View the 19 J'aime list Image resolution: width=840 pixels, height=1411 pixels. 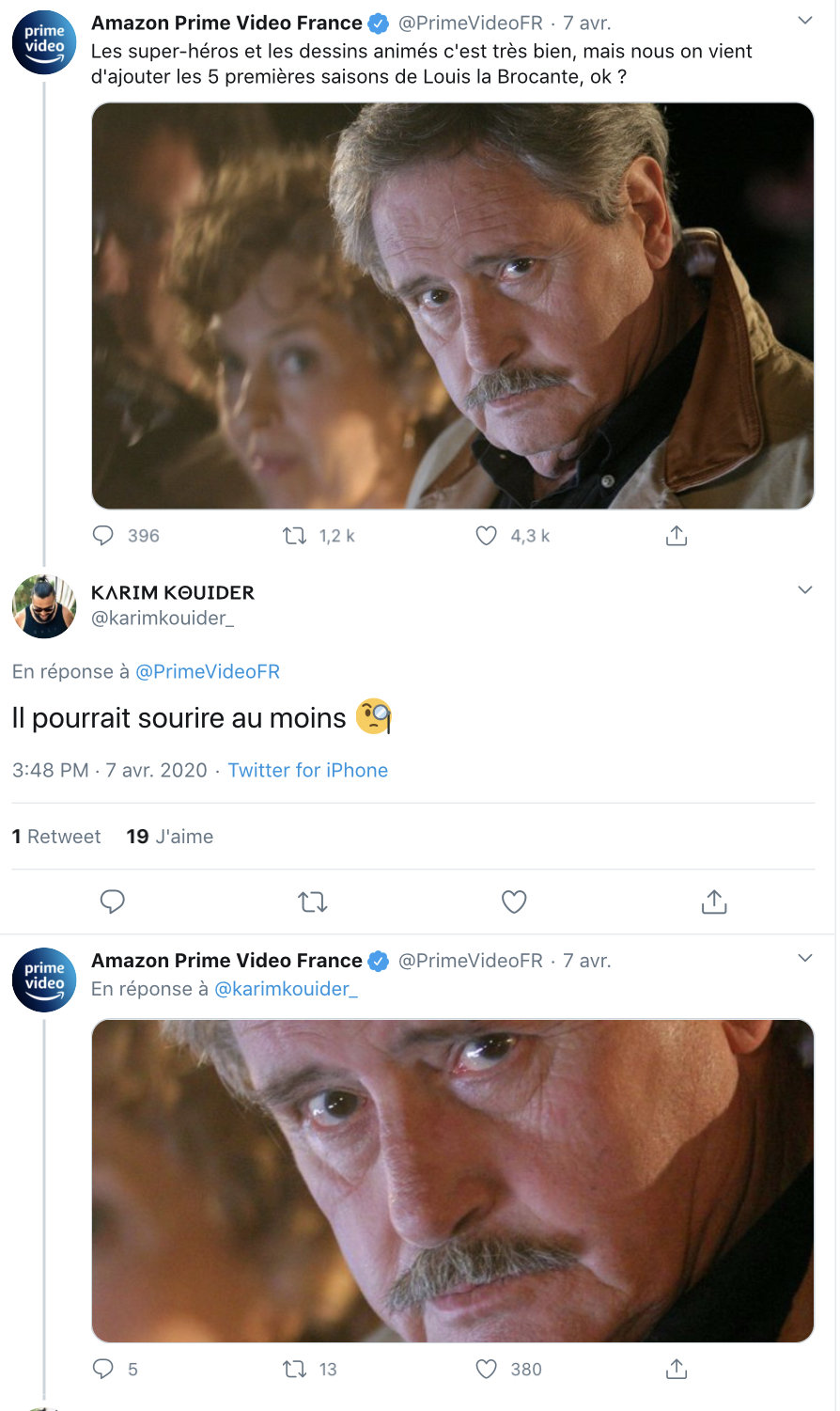170,837
